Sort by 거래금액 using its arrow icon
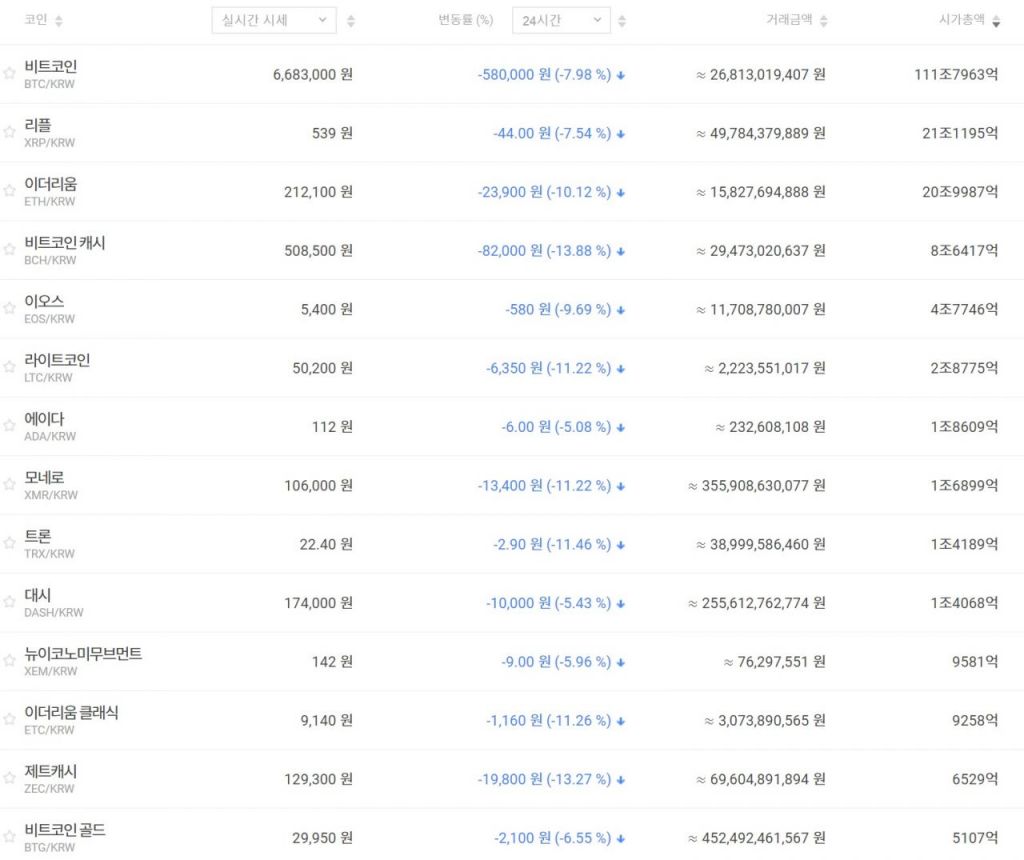This screenshot has height=860, width=1024. click(822, 21)
